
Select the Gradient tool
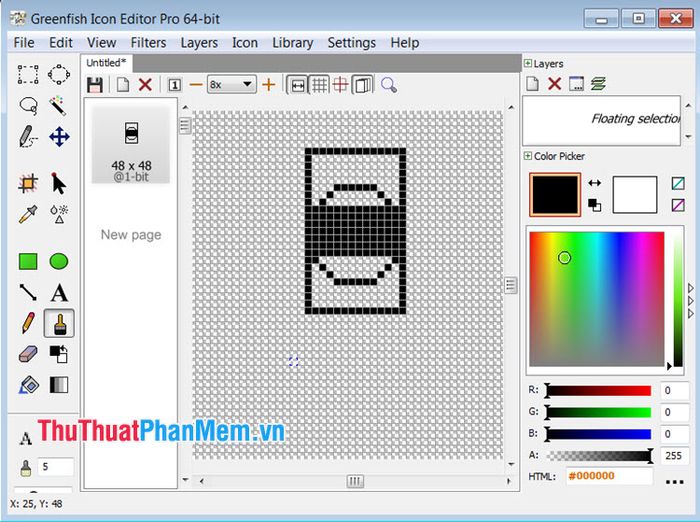[59, 385]
